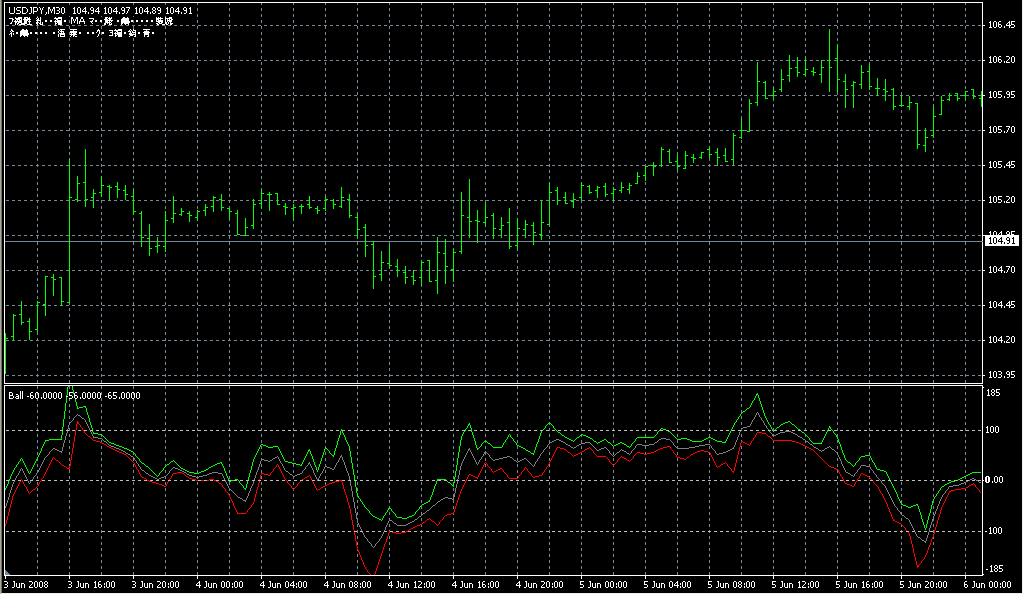1024x594 pixels.
Task: Select the -100 level on indicator scale
Action: [996, 531]
